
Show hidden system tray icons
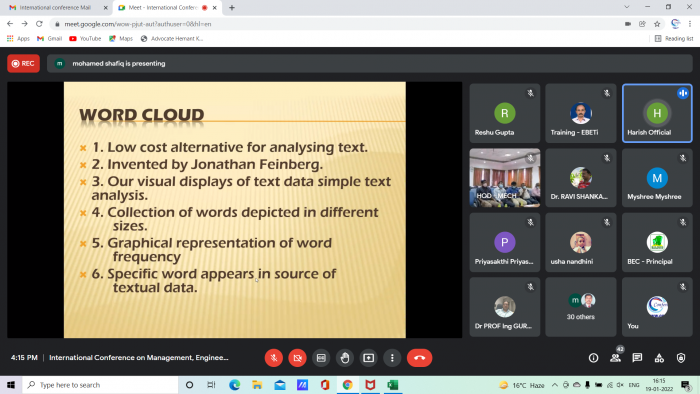pos(554,385)
